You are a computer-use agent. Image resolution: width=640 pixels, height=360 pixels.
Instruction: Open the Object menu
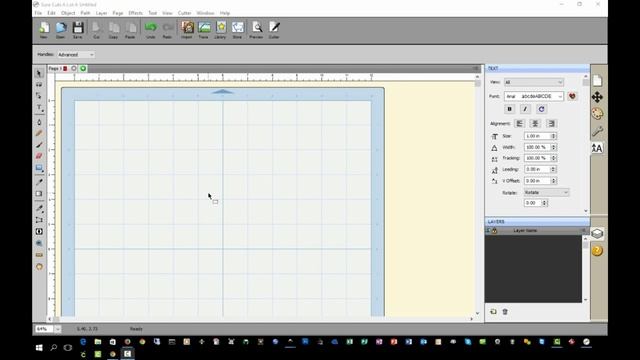[x=68, y=13]
